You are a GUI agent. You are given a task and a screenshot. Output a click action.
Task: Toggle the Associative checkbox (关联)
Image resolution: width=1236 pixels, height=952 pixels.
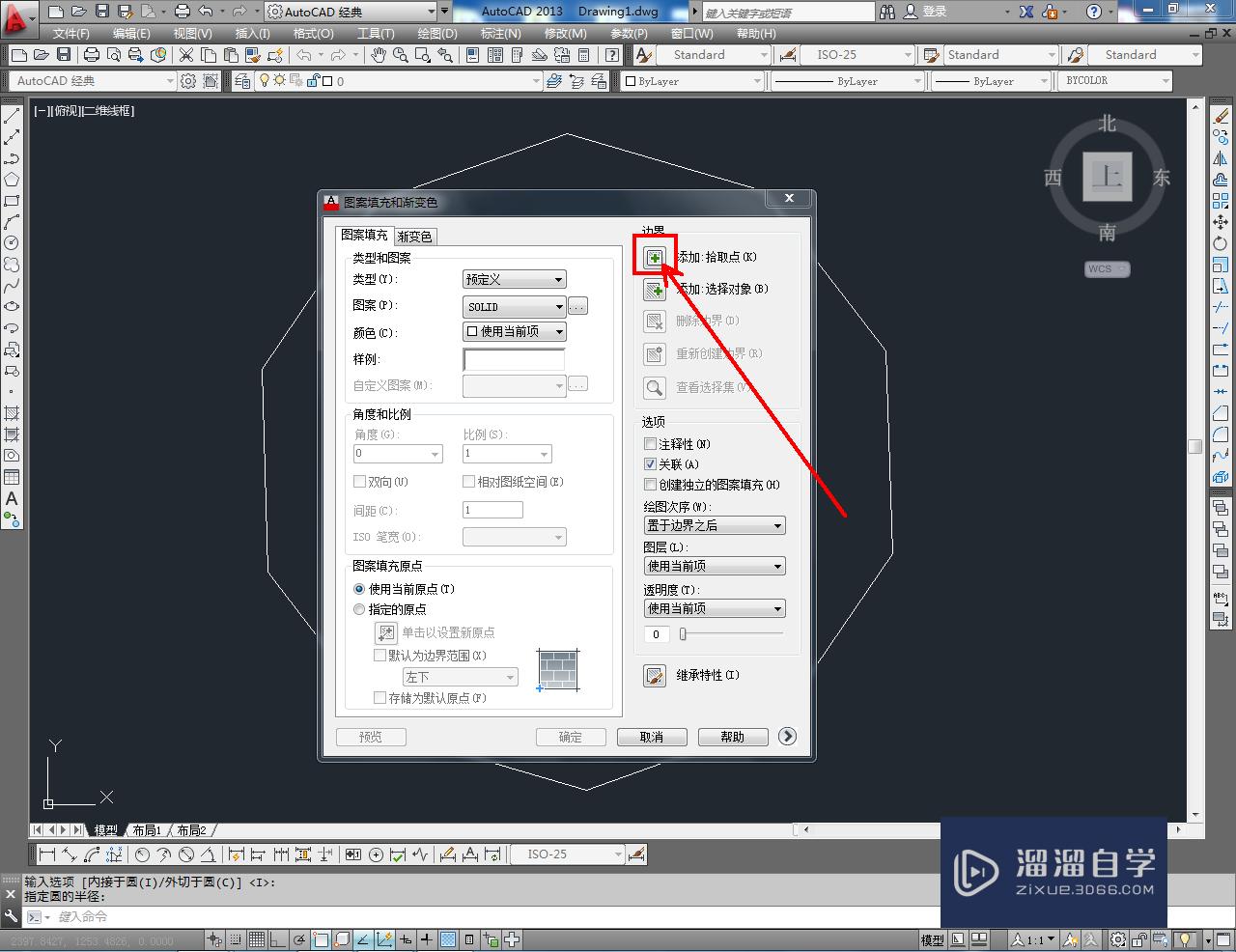point(651,464)
